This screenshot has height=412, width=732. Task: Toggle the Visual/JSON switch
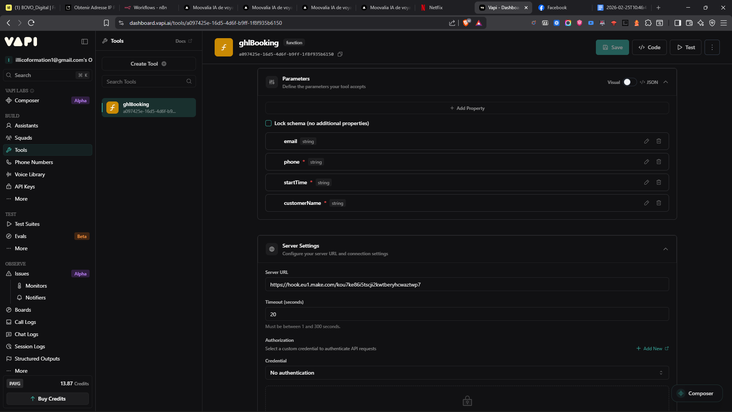point(629,82)
